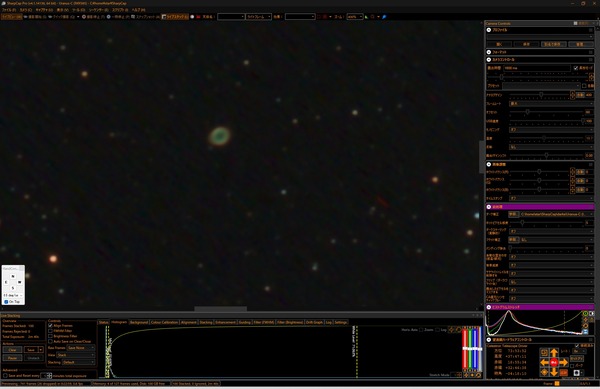This screenshot has height=389, width=600.
Task: Click the record dot icon in the top toolbar
Action: coord(192,17)
